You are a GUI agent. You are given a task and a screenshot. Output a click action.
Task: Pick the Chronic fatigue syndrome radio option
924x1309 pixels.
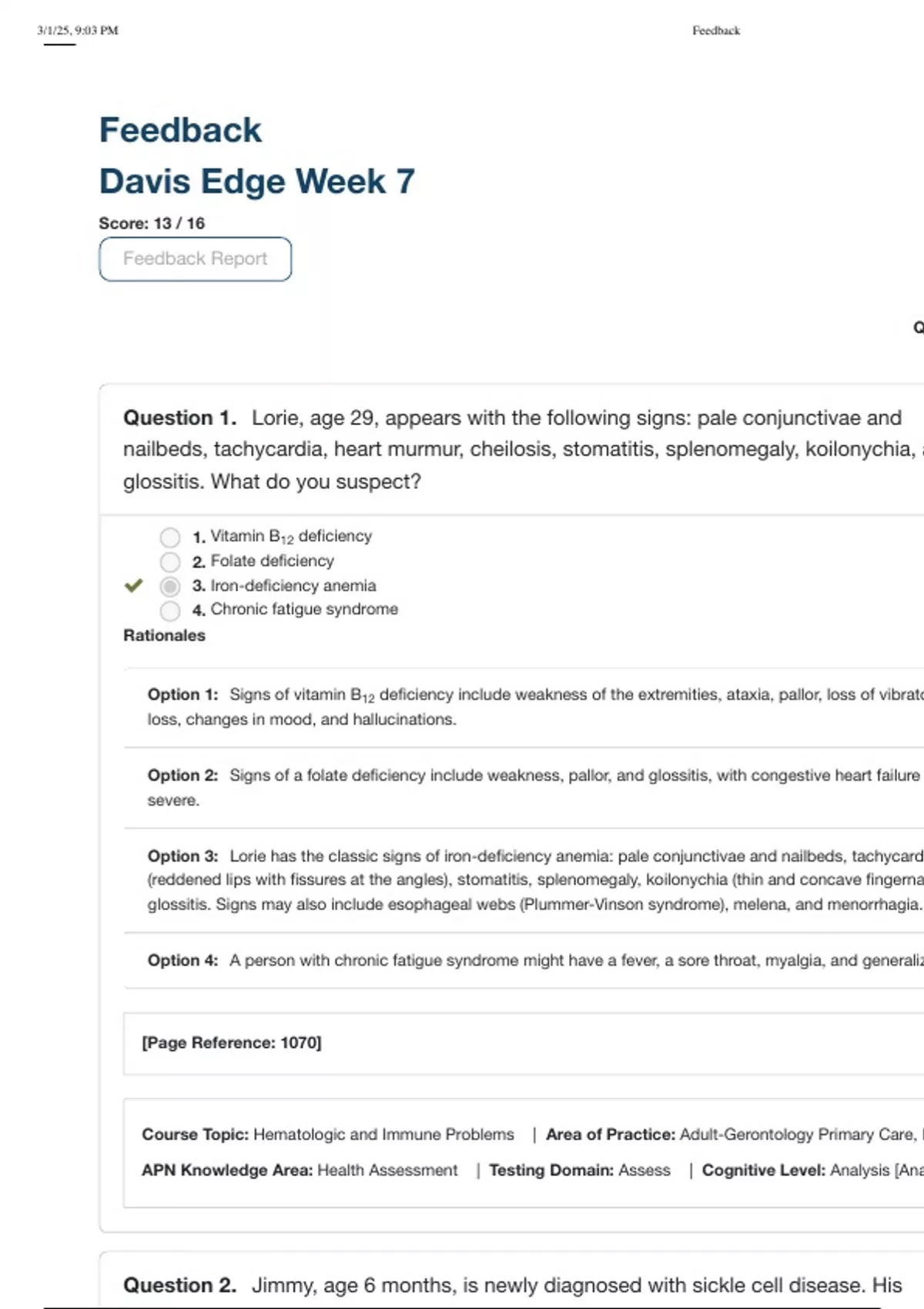click(170, 611)
